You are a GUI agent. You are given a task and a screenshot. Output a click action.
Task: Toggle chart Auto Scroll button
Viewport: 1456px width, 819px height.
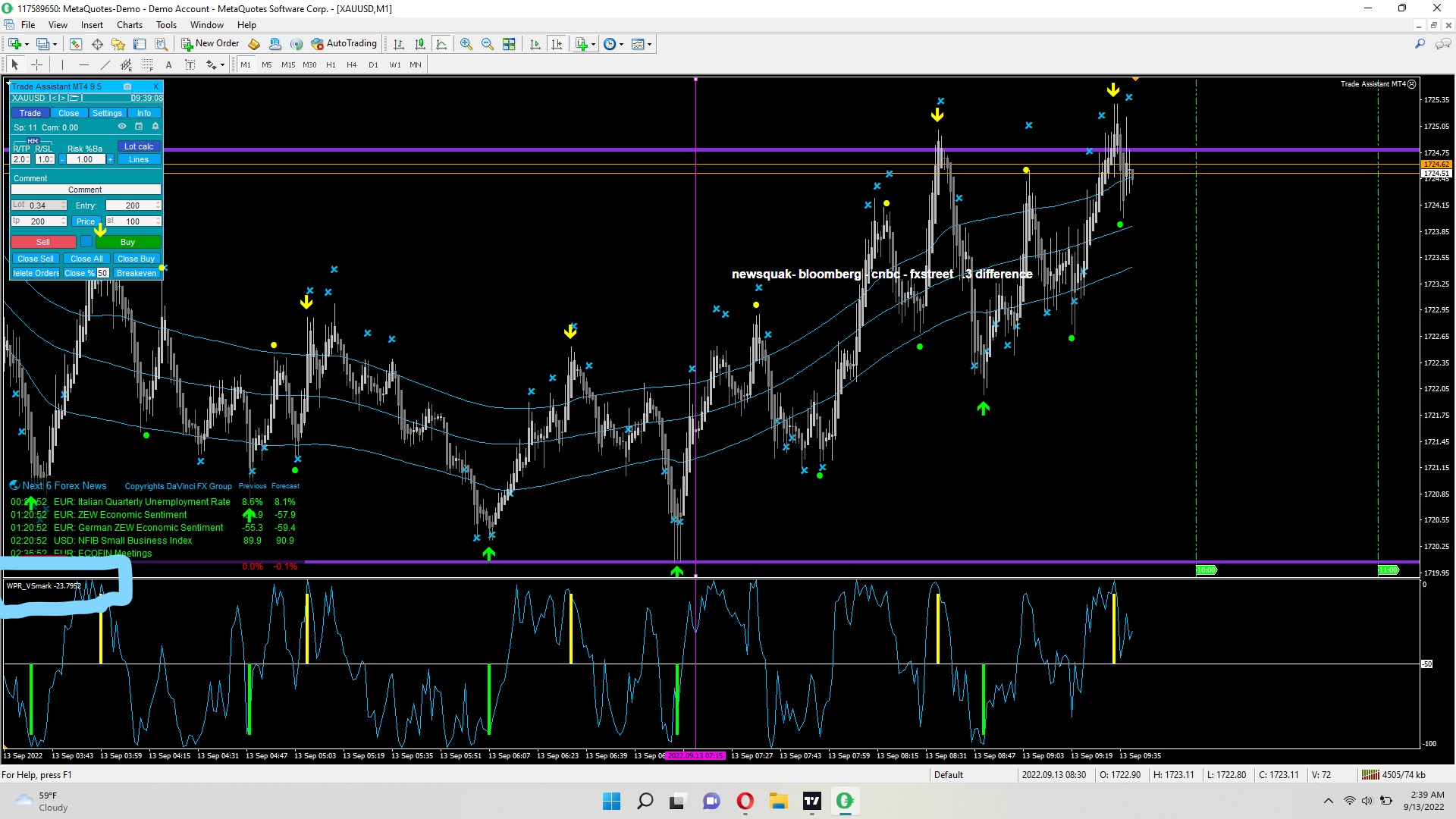(x=535, y=44)
